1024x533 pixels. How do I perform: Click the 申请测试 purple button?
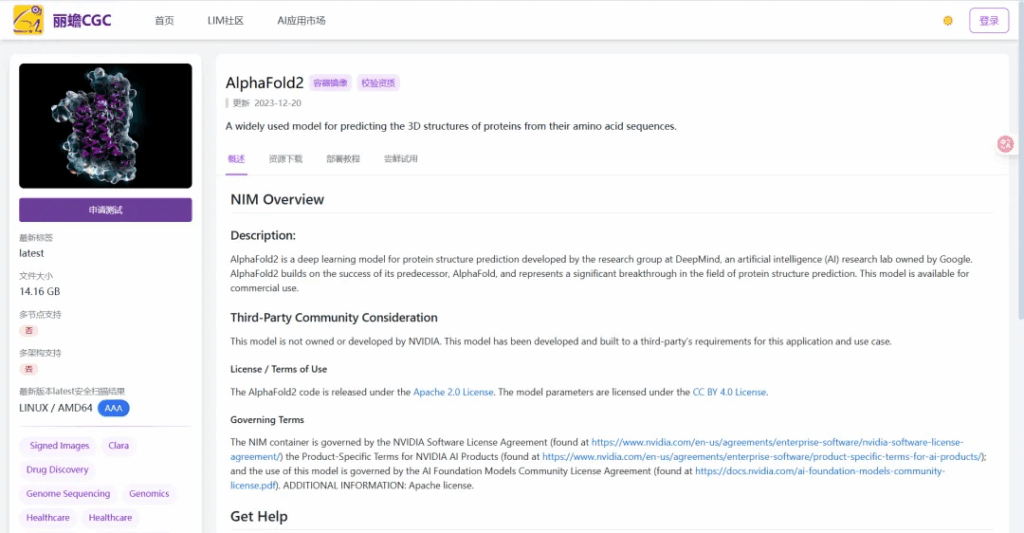105,210
